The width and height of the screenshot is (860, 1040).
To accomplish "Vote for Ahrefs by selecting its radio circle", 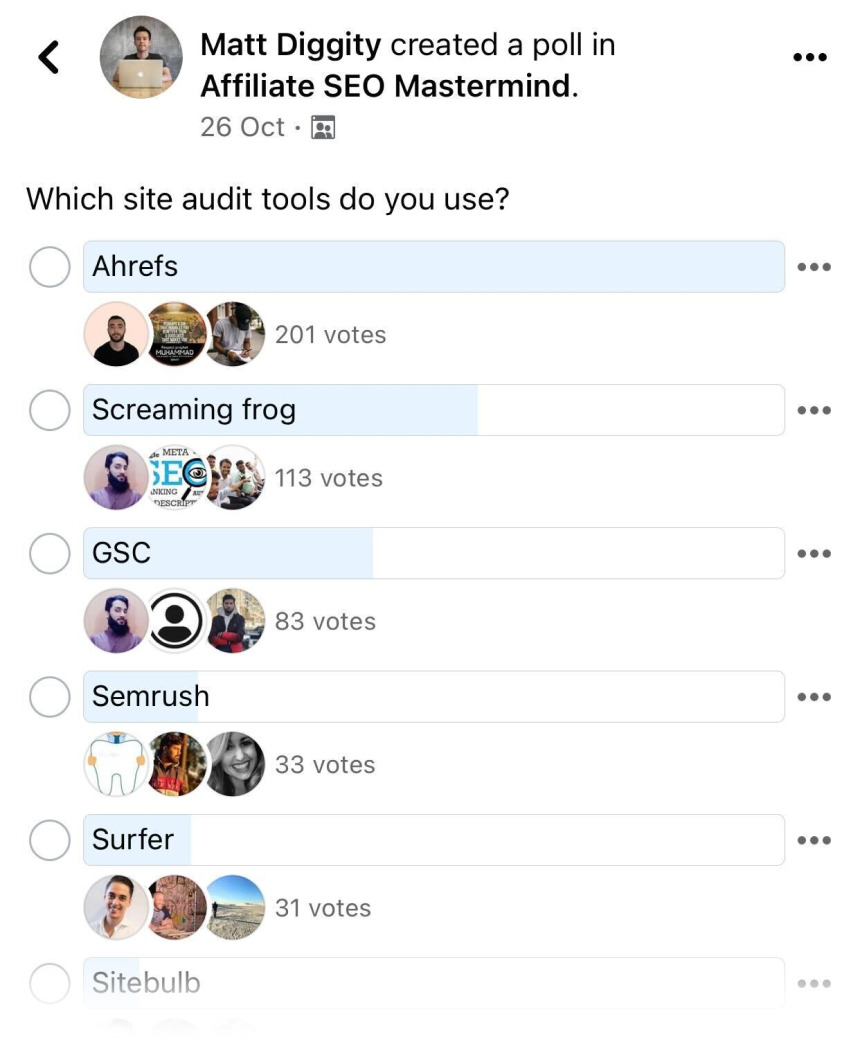I will pyautogui.click(x=49, y=266).
